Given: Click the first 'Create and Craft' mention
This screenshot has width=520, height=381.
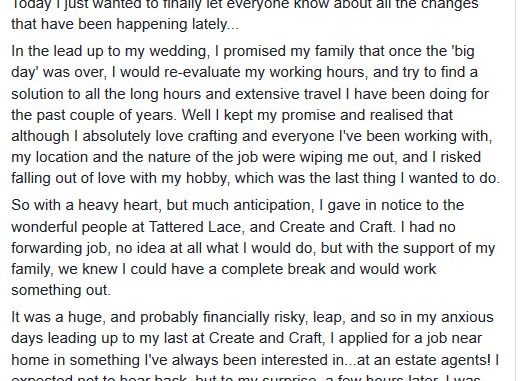Looking at the screenshot, I should tap(336, 227).
